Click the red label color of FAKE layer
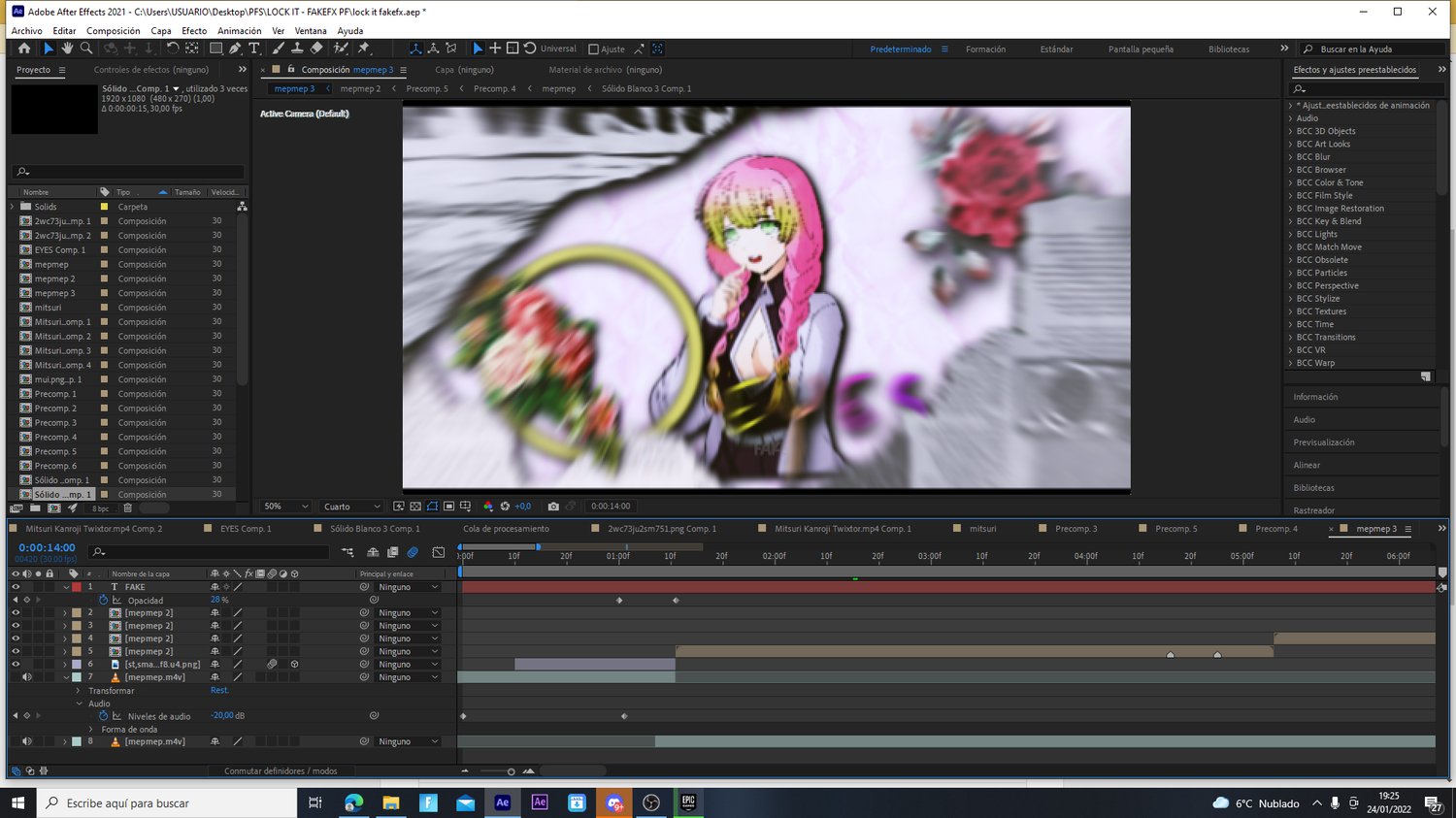The height and width of the screenshot is (818, 1456). pyautogui.click(x=77, y=587)
